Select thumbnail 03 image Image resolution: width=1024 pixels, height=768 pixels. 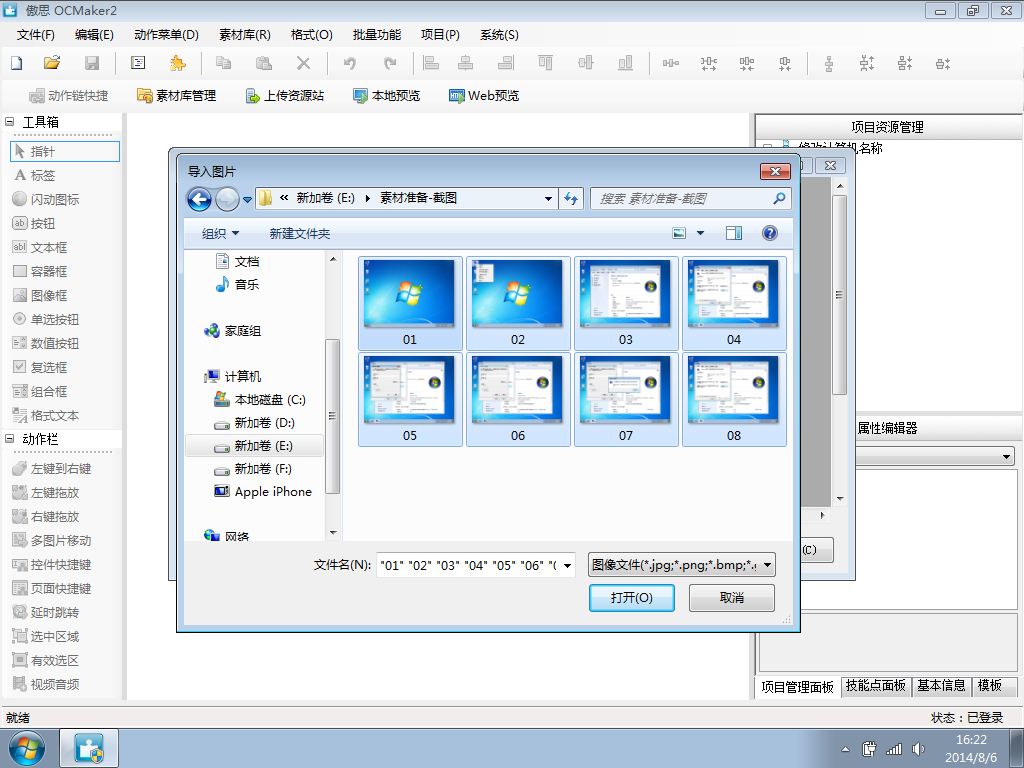(x=626, y=302)
